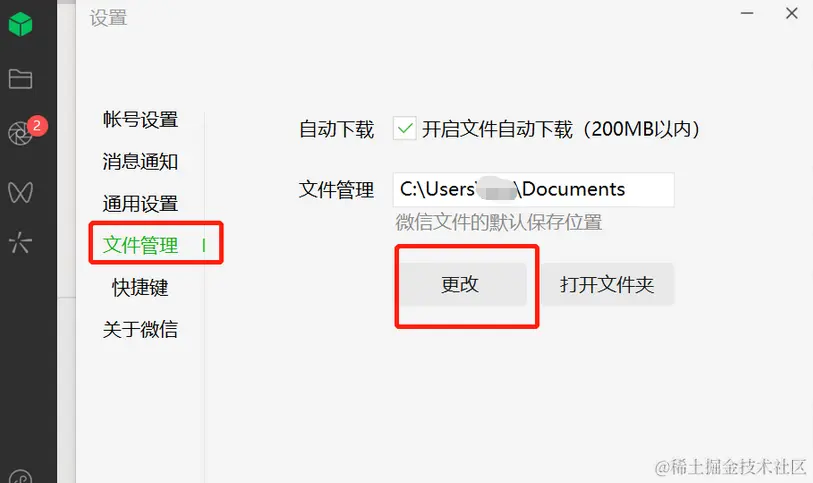Image resolution: width=813 pixels, height=483 pixels.
Task: Open the Files folder icon in the sidebar
Action: pyautogui.click(x=21, y=79)
